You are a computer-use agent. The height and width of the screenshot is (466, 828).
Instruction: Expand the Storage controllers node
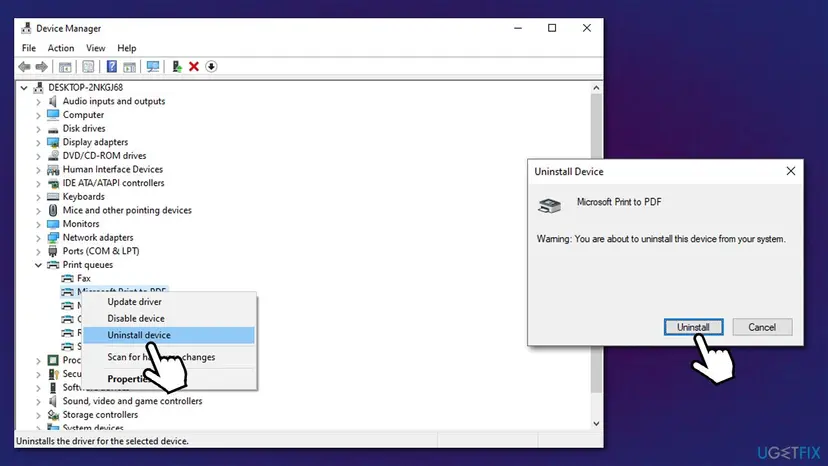(38, 415)
